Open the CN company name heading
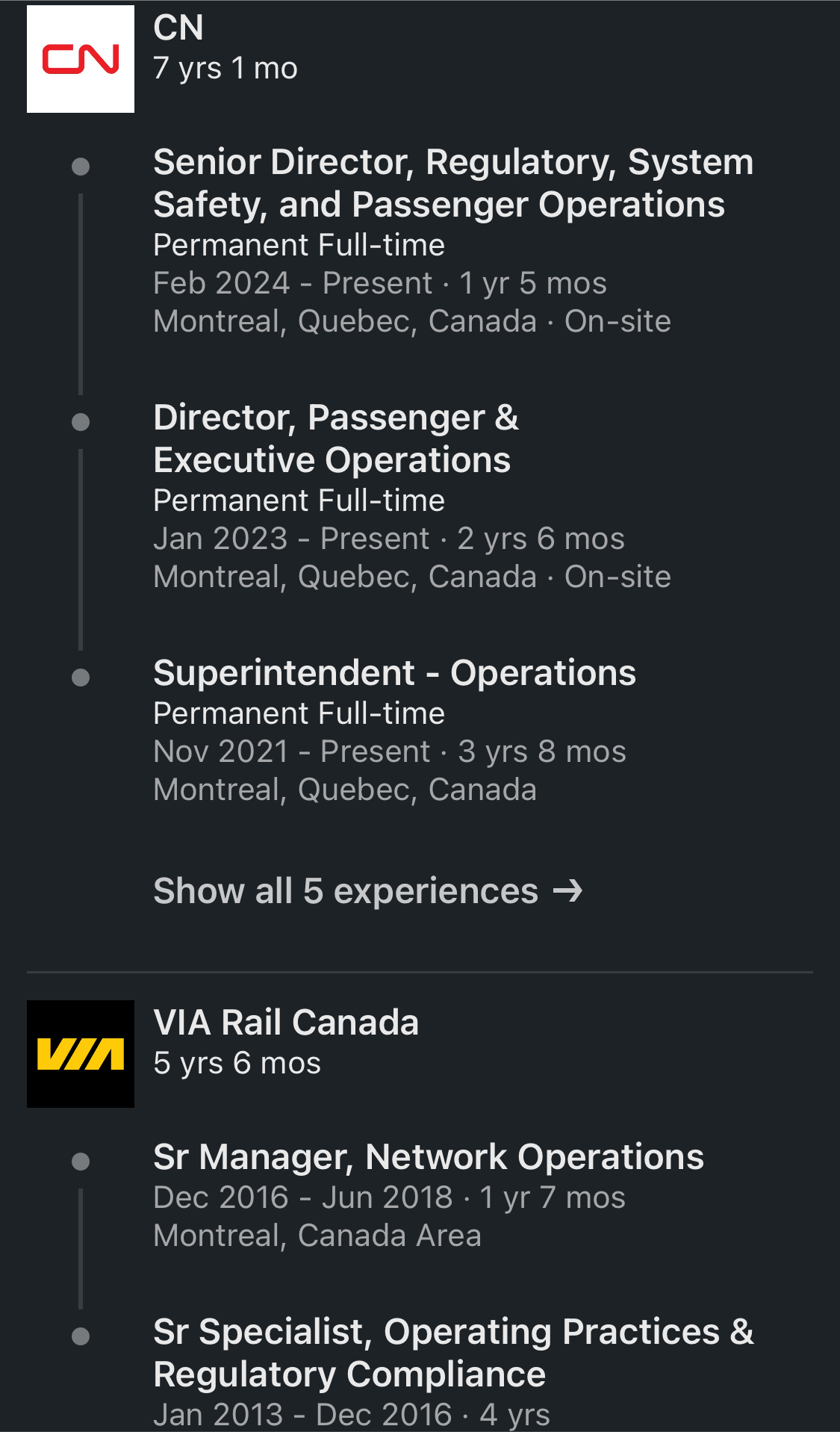 coord(178,28)
